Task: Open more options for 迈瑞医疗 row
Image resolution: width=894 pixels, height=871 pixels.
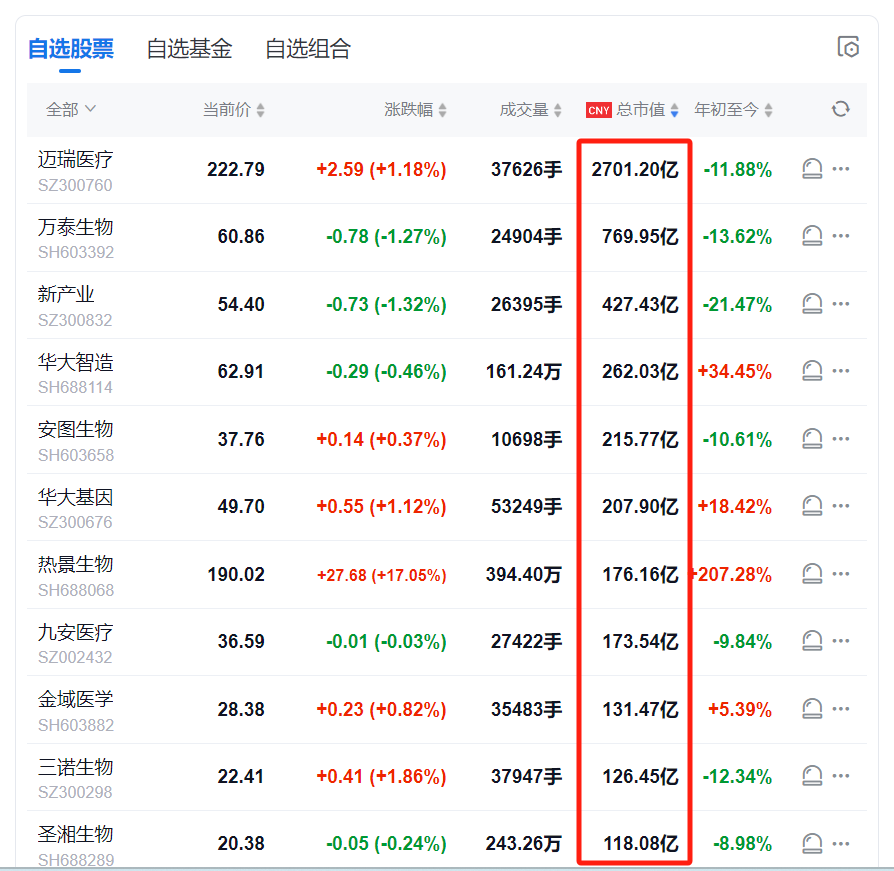Action: tap(841, 169)
